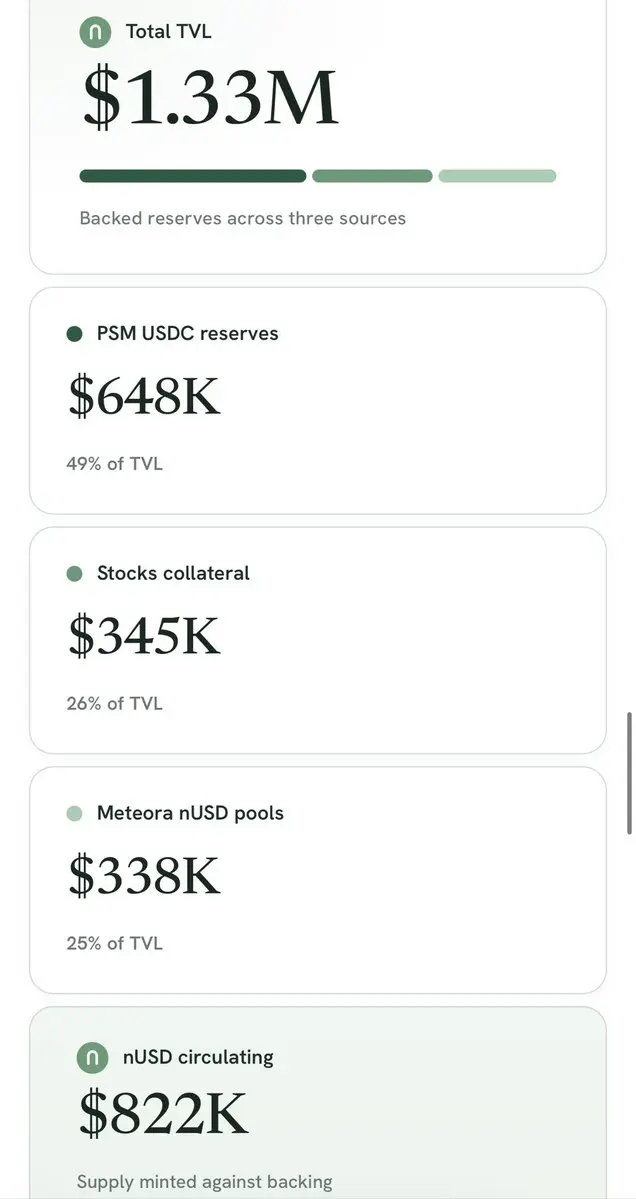Click the dark green dot beside PSM USDC reserves
636x1199 pixels.
[x=74, y=334]
